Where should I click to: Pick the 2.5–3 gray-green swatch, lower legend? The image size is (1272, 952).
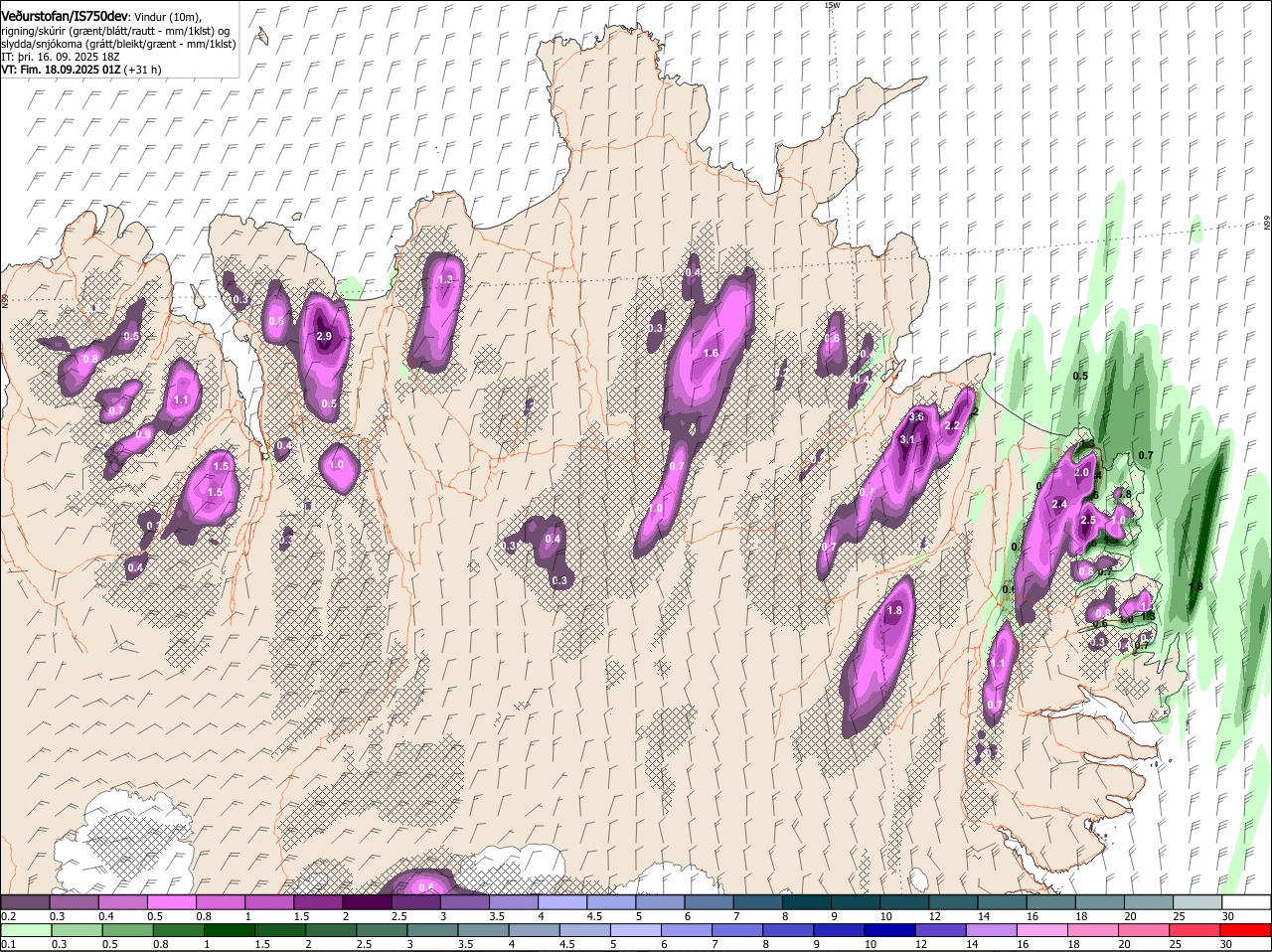tap(382, 930)
